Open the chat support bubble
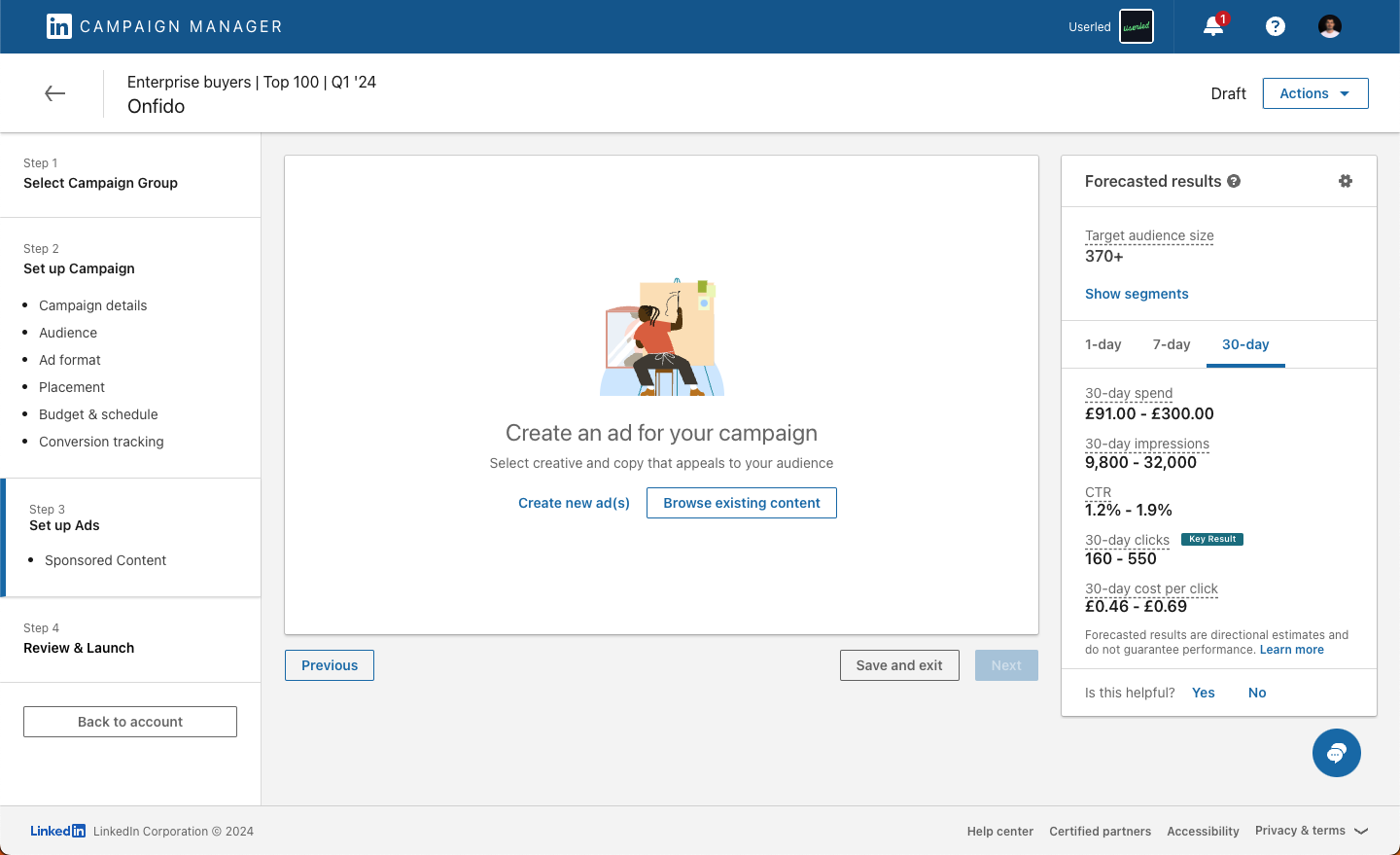The width and height of the screenshot is (1400, 855). (x=1337, y=753)
